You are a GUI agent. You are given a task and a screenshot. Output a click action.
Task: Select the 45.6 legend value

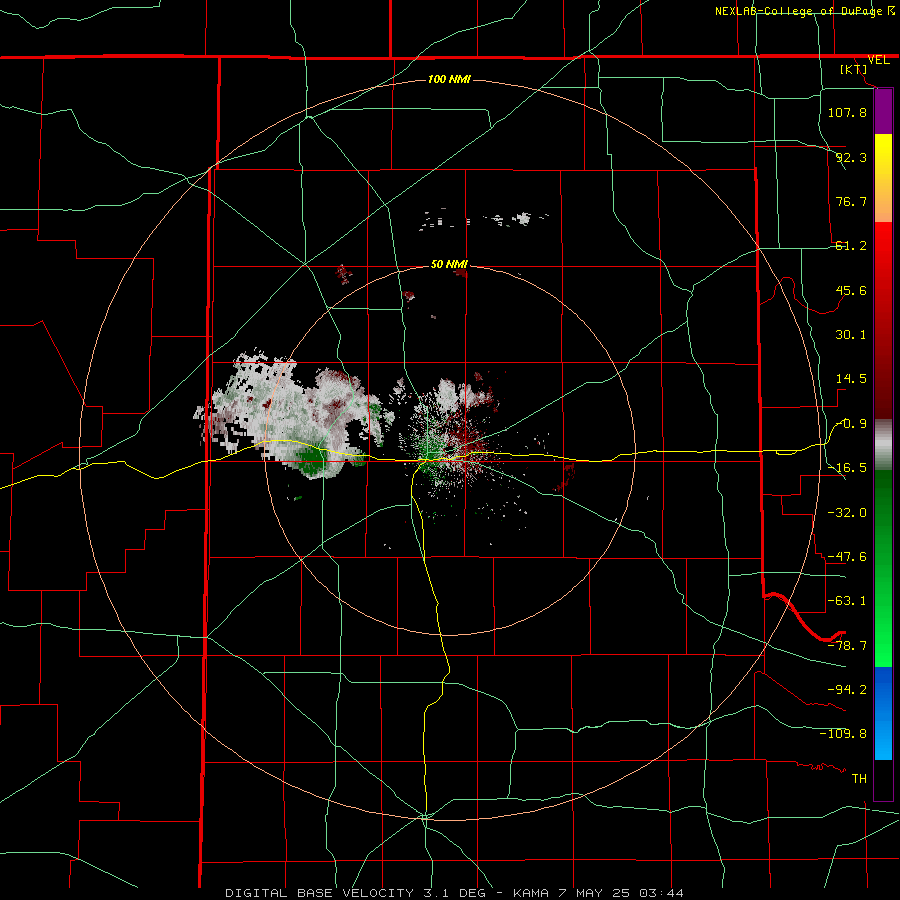851,290
